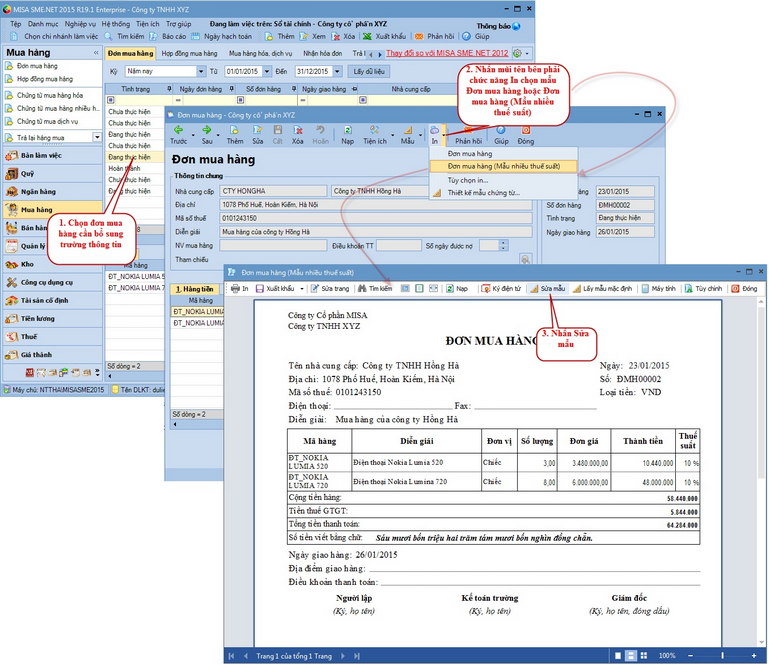Click Tiện ích in the Đơn mua hàng form
769x665 pixels.
[375, 134]
